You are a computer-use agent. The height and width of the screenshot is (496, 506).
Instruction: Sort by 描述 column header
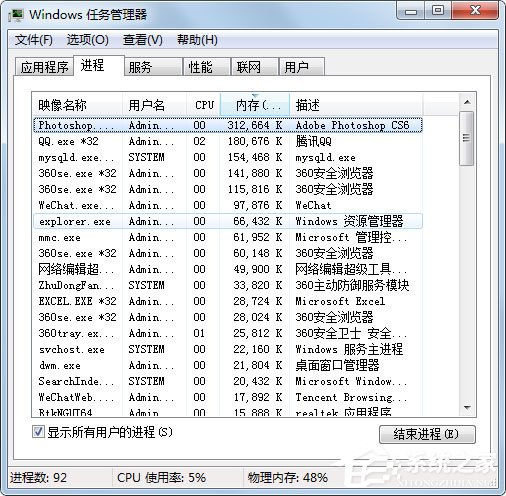coord(356,105)
